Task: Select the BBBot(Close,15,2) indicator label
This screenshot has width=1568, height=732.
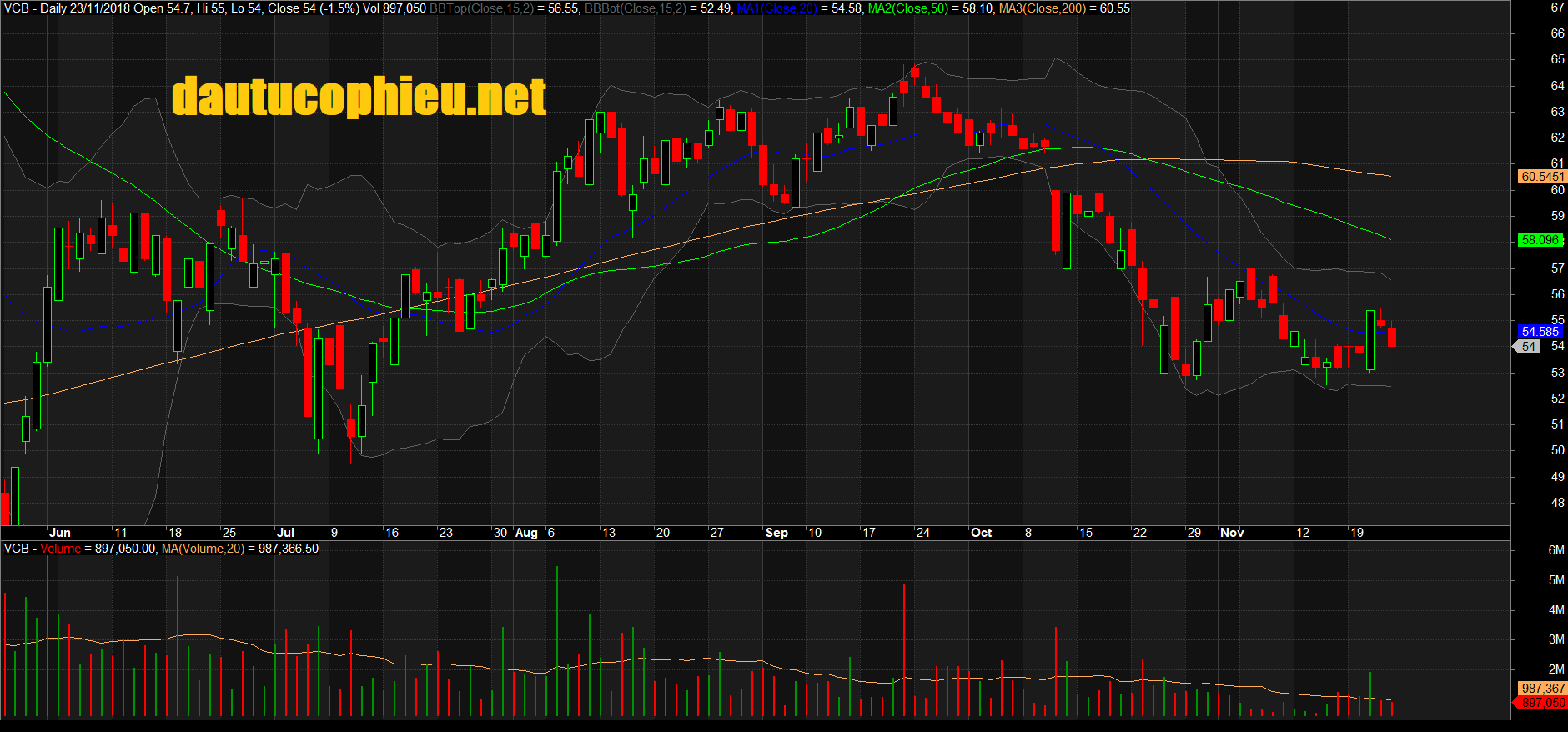Action: tap(636, 8)
